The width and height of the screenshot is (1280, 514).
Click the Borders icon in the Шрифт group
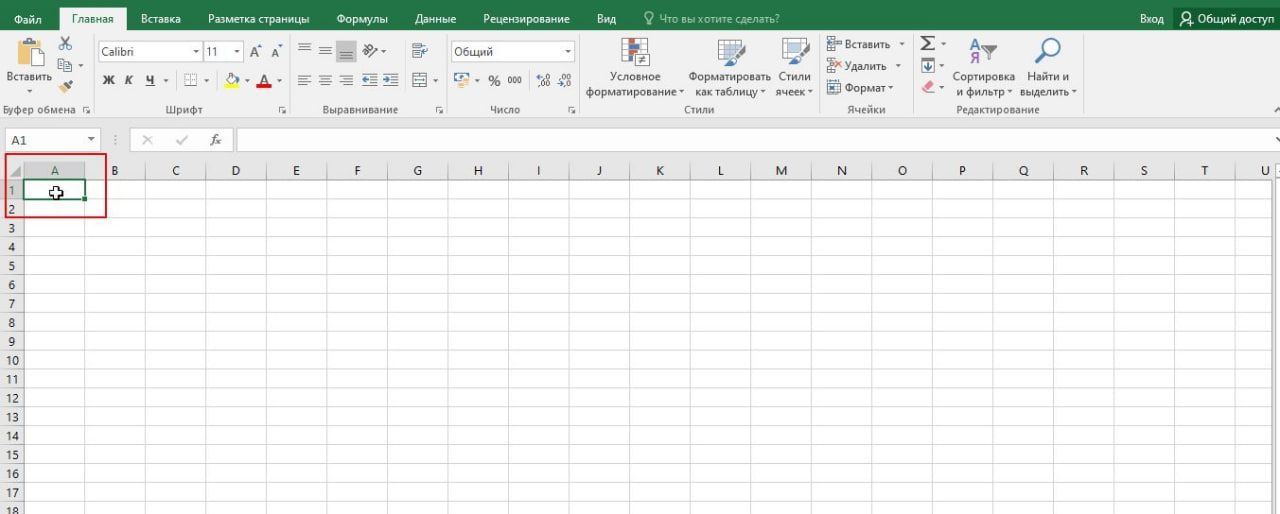coord(191,80)
